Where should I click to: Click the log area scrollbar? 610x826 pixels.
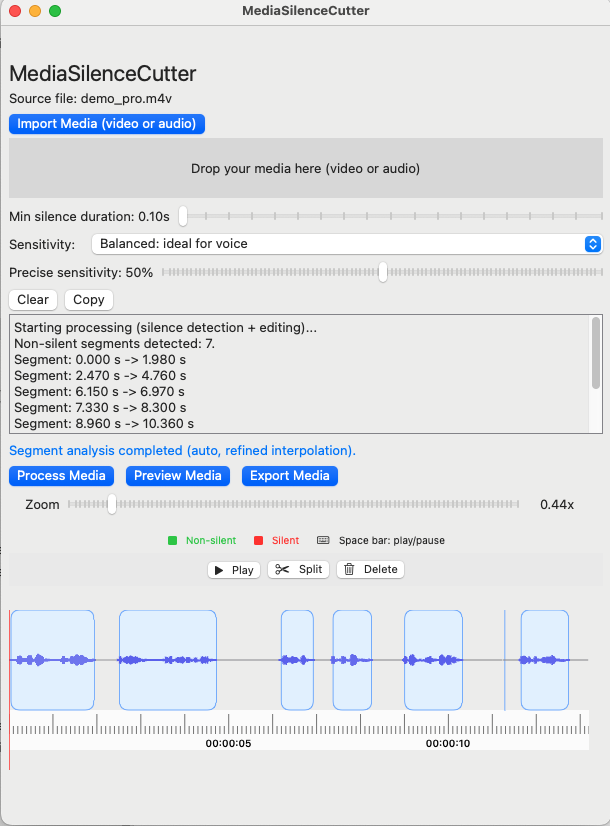596,353
